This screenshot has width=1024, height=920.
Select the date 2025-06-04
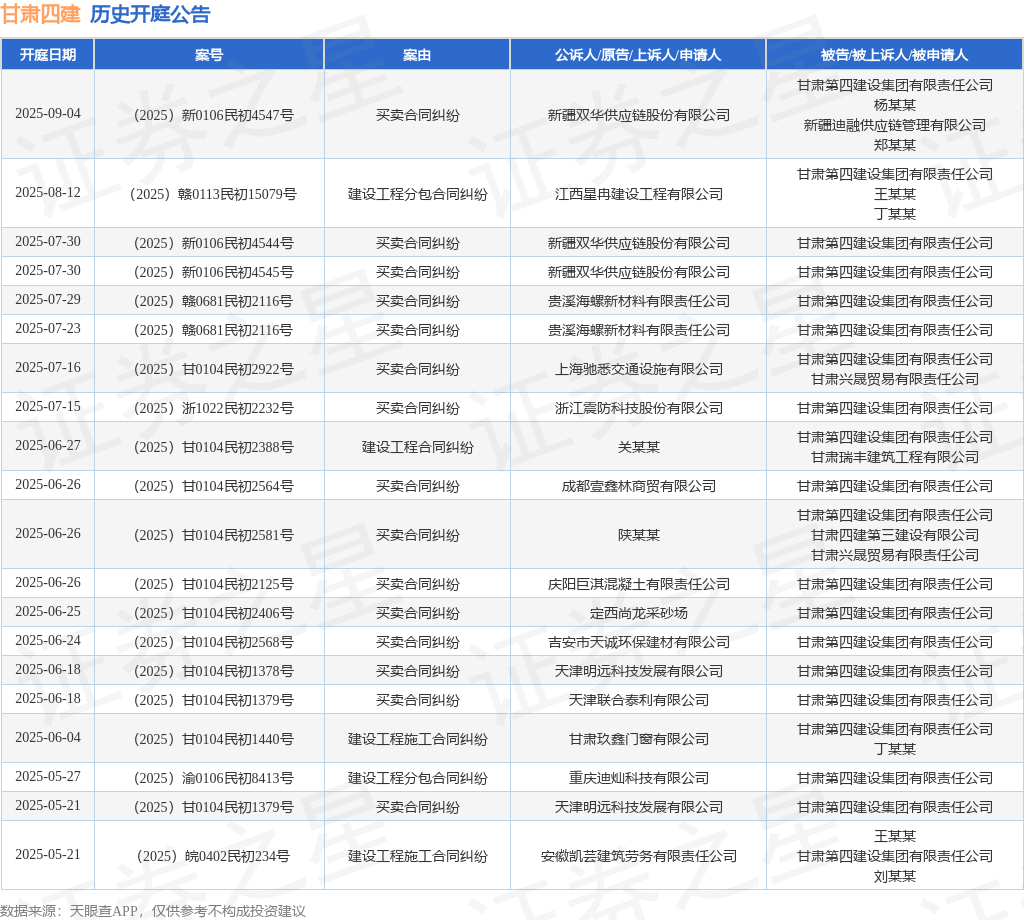click(48, 738)
